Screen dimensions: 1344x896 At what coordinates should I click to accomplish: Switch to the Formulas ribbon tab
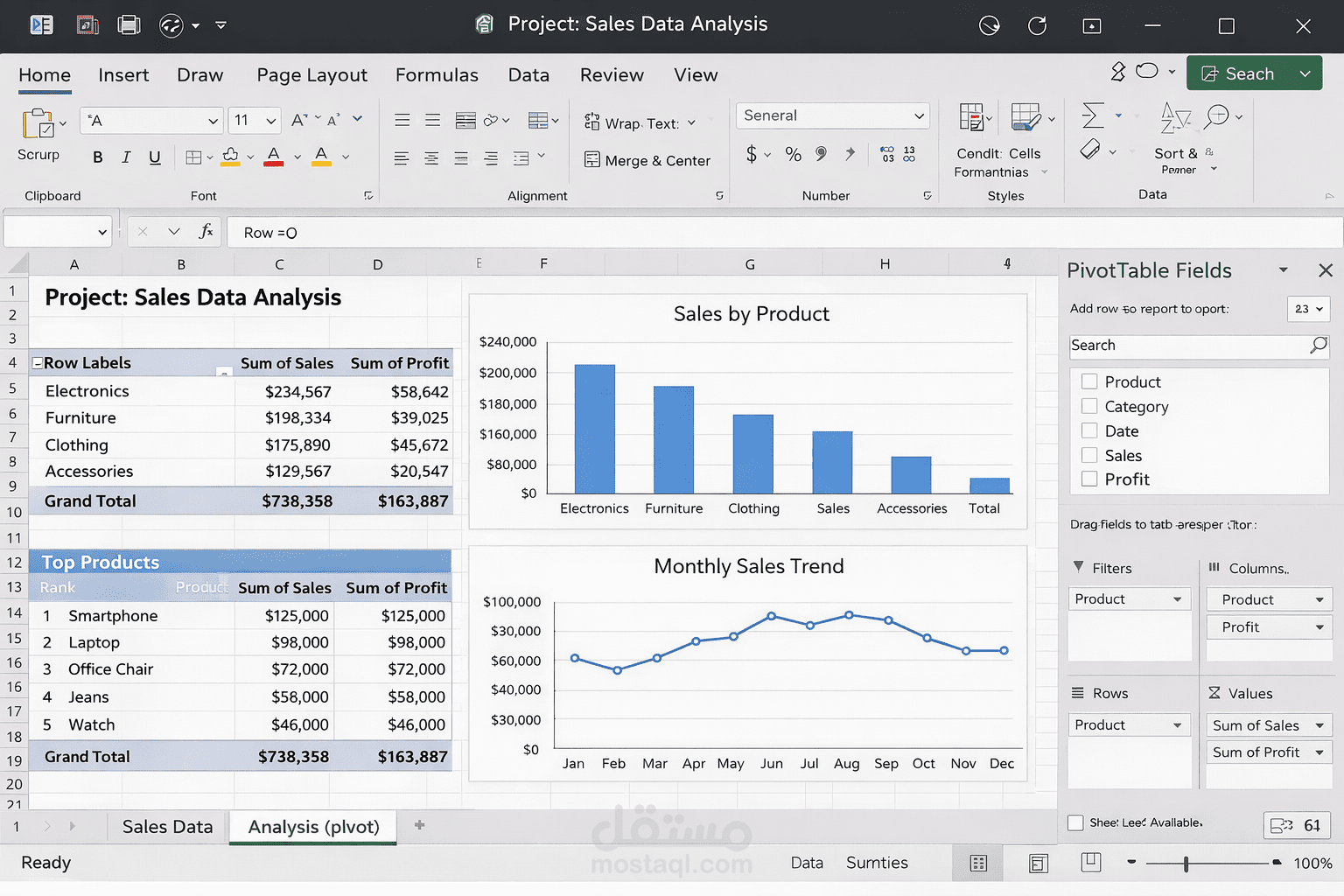(437, 75)
